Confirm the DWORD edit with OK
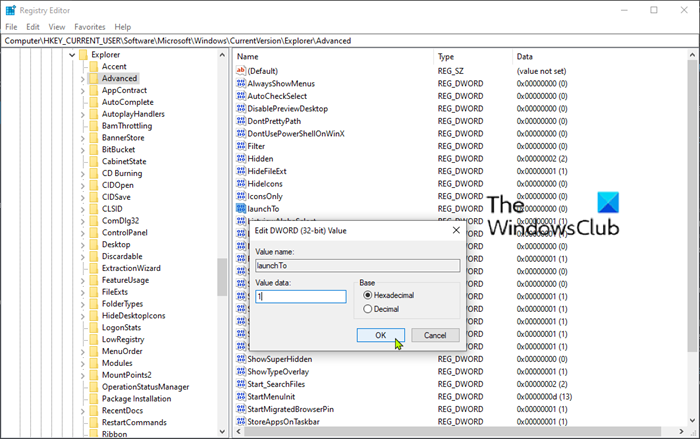Viewport: 700px width, 439px height. [381, 335]
